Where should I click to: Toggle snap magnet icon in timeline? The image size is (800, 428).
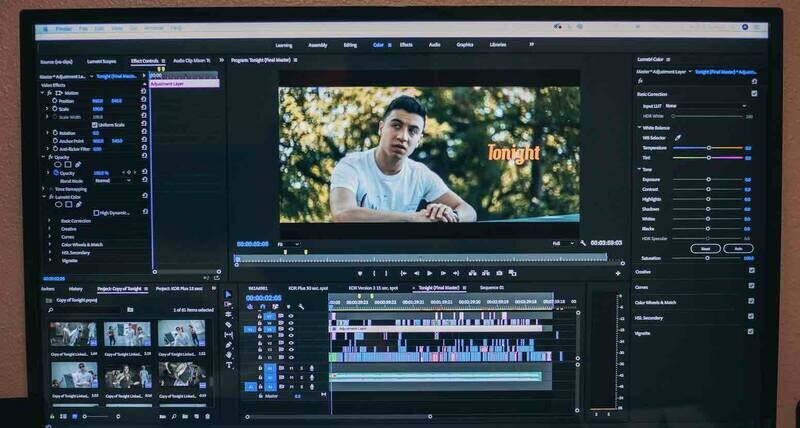click(262, 307)
